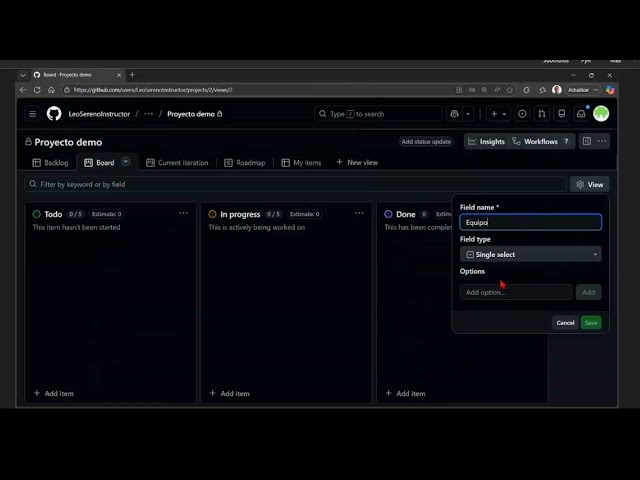Open the View settings button

click(589, 184)
